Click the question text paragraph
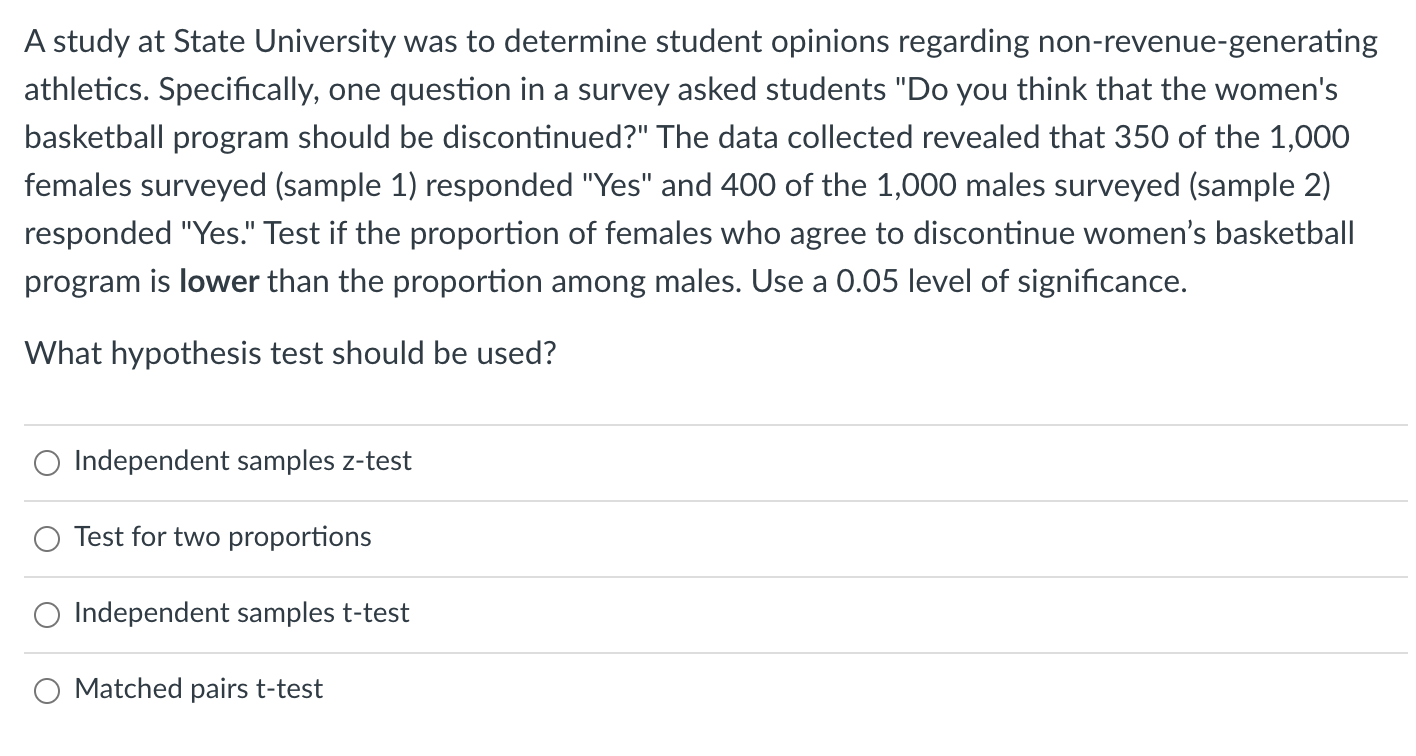This screenshot has width=1416, height=756. [x=700, y=160]
